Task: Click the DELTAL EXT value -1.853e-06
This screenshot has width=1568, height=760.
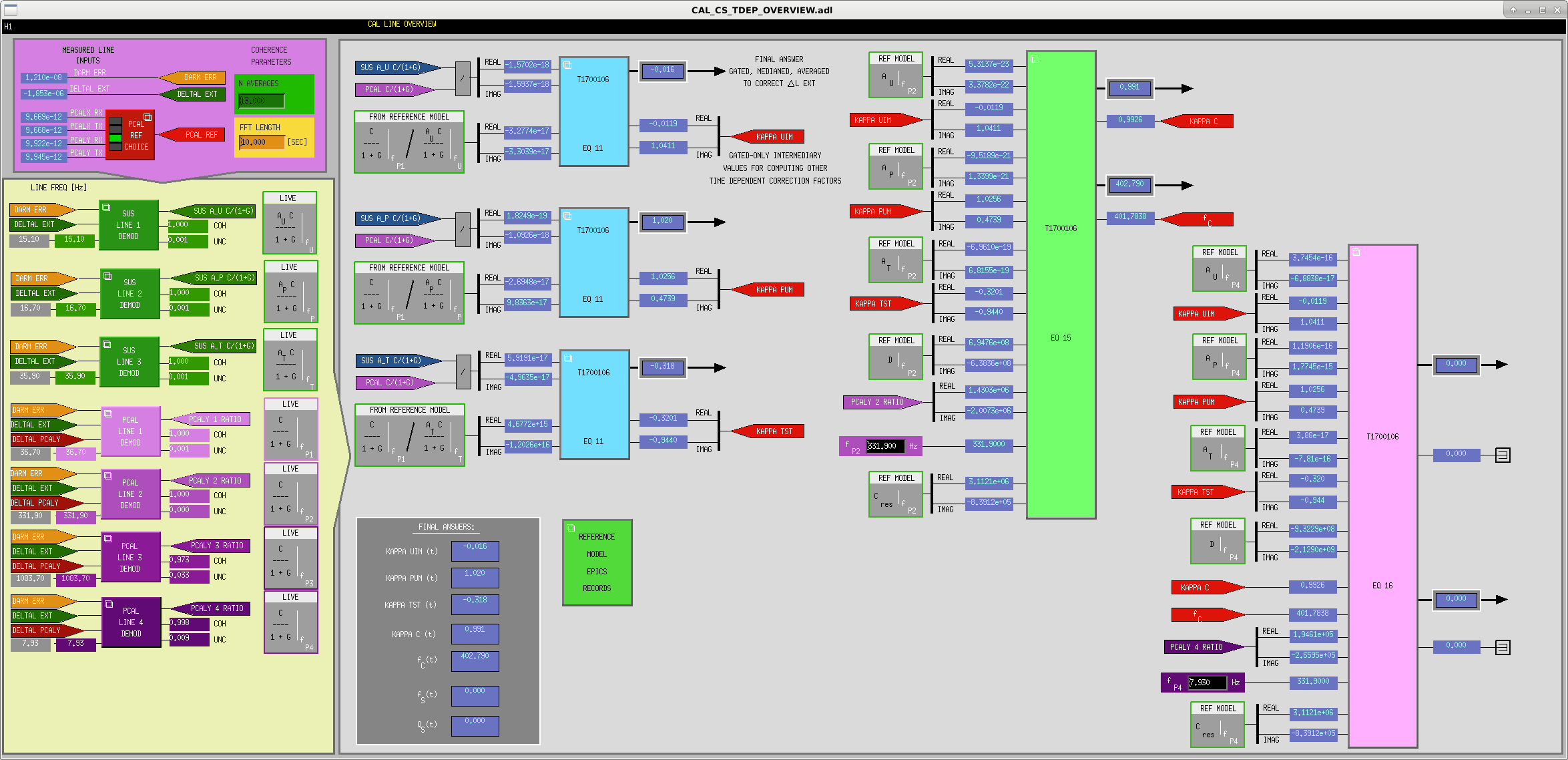Action: click(43, 94)
